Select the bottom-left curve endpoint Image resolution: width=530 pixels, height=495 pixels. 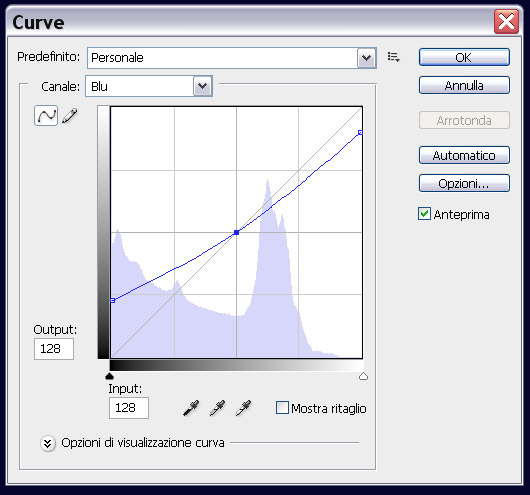[113, 300]
